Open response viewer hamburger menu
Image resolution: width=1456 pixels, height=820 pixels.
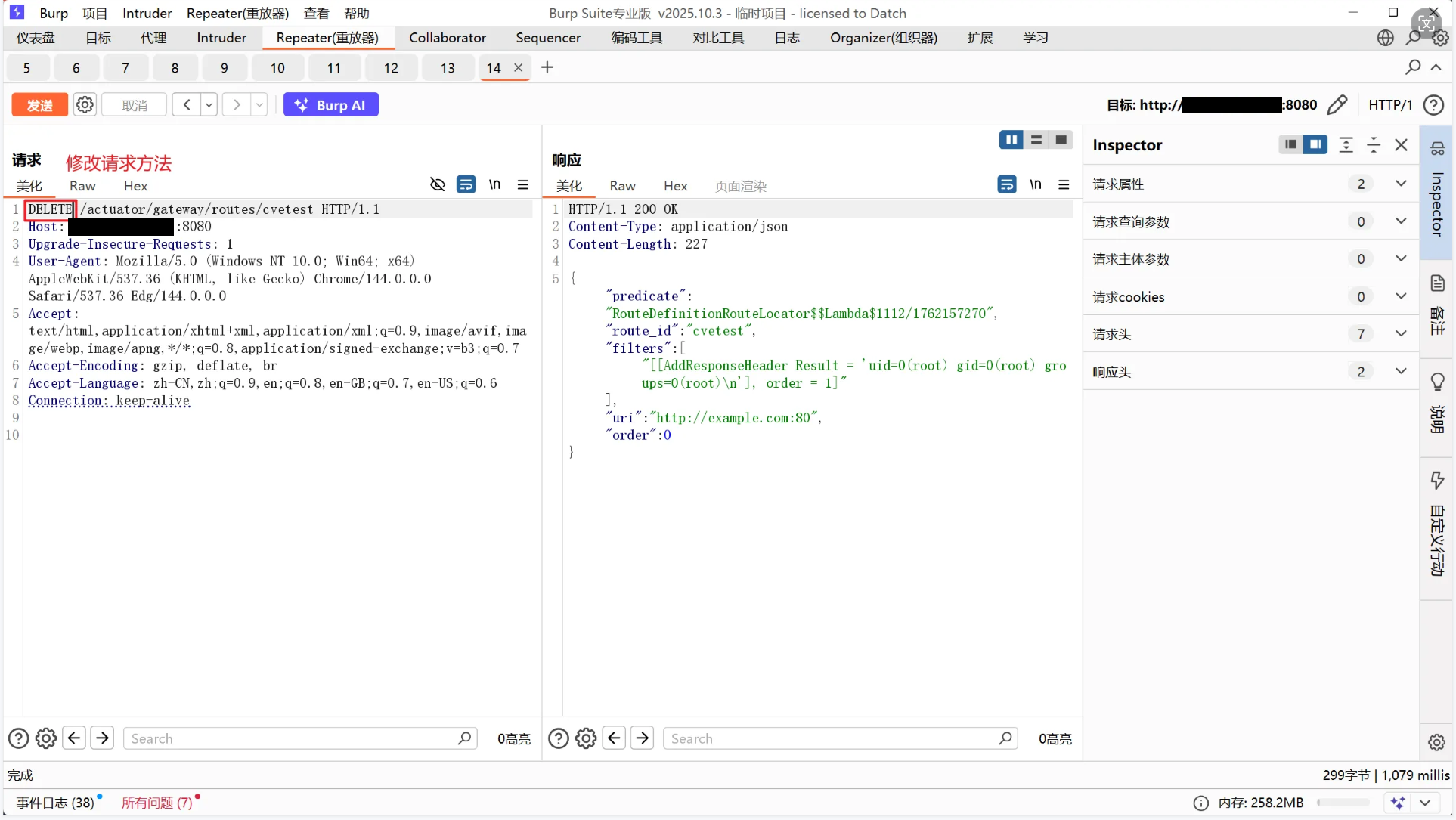point(1064,185)
